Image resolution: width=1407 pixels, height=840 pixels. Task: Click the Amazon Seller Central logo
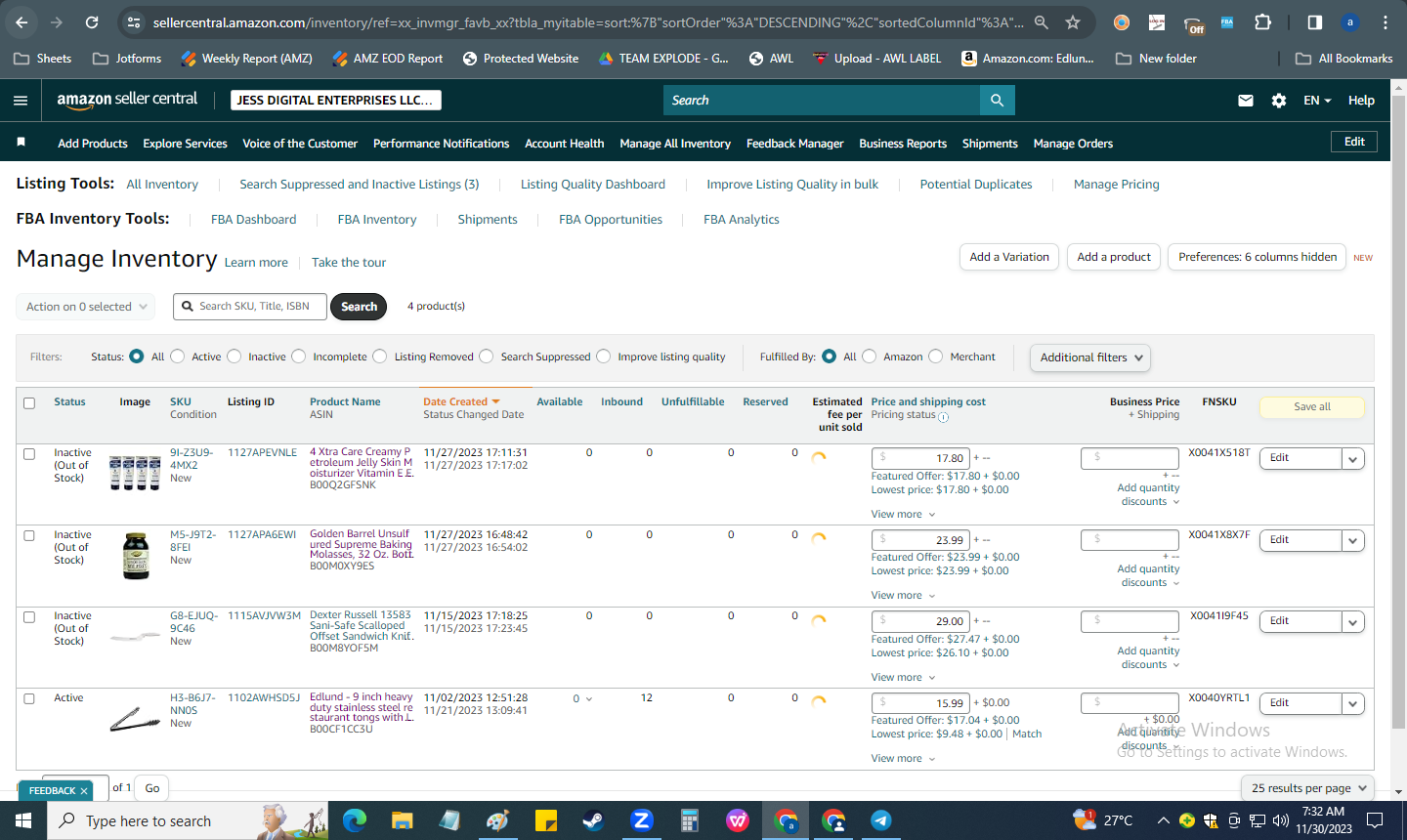(x=127, y=100)
